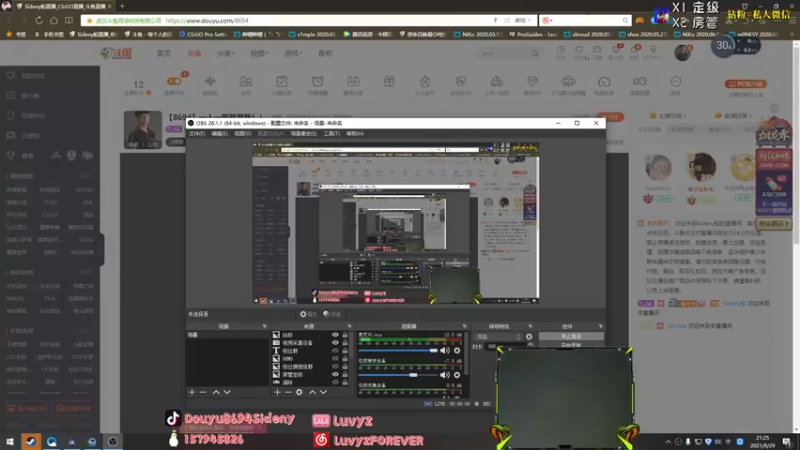The width and height of the screenshot is (800, 450).
Task: Click the flame icon on Douyu toolbar
Action: pyautogui.click(x=424, y=82)
